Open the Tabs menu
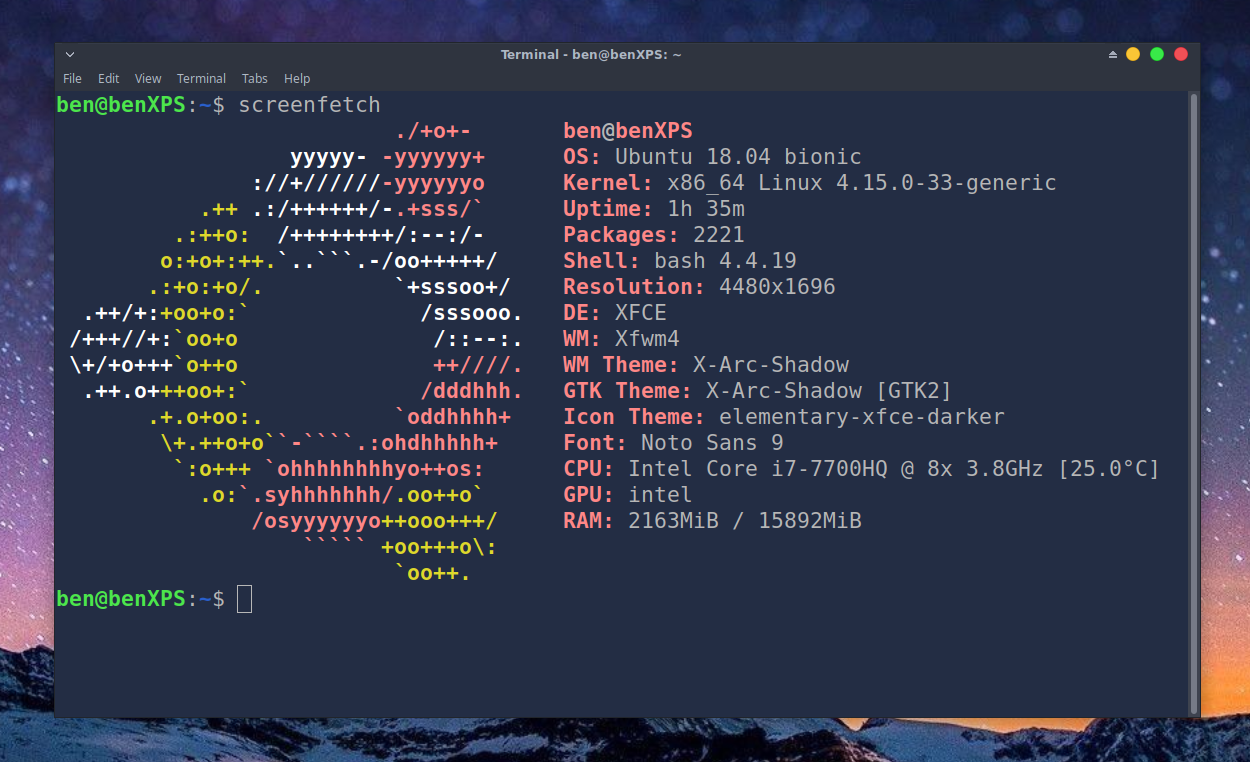This screenshot has height=762, width=1250. pos(255,78)
